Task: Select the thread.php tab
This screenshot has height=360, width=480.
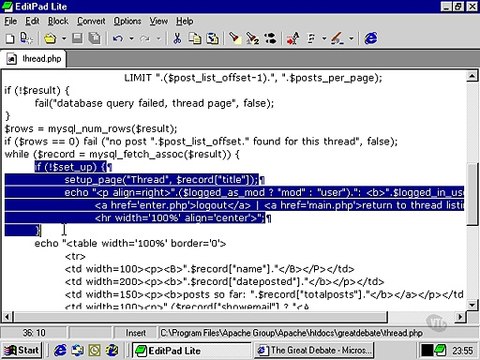Action: pos(34,59)
